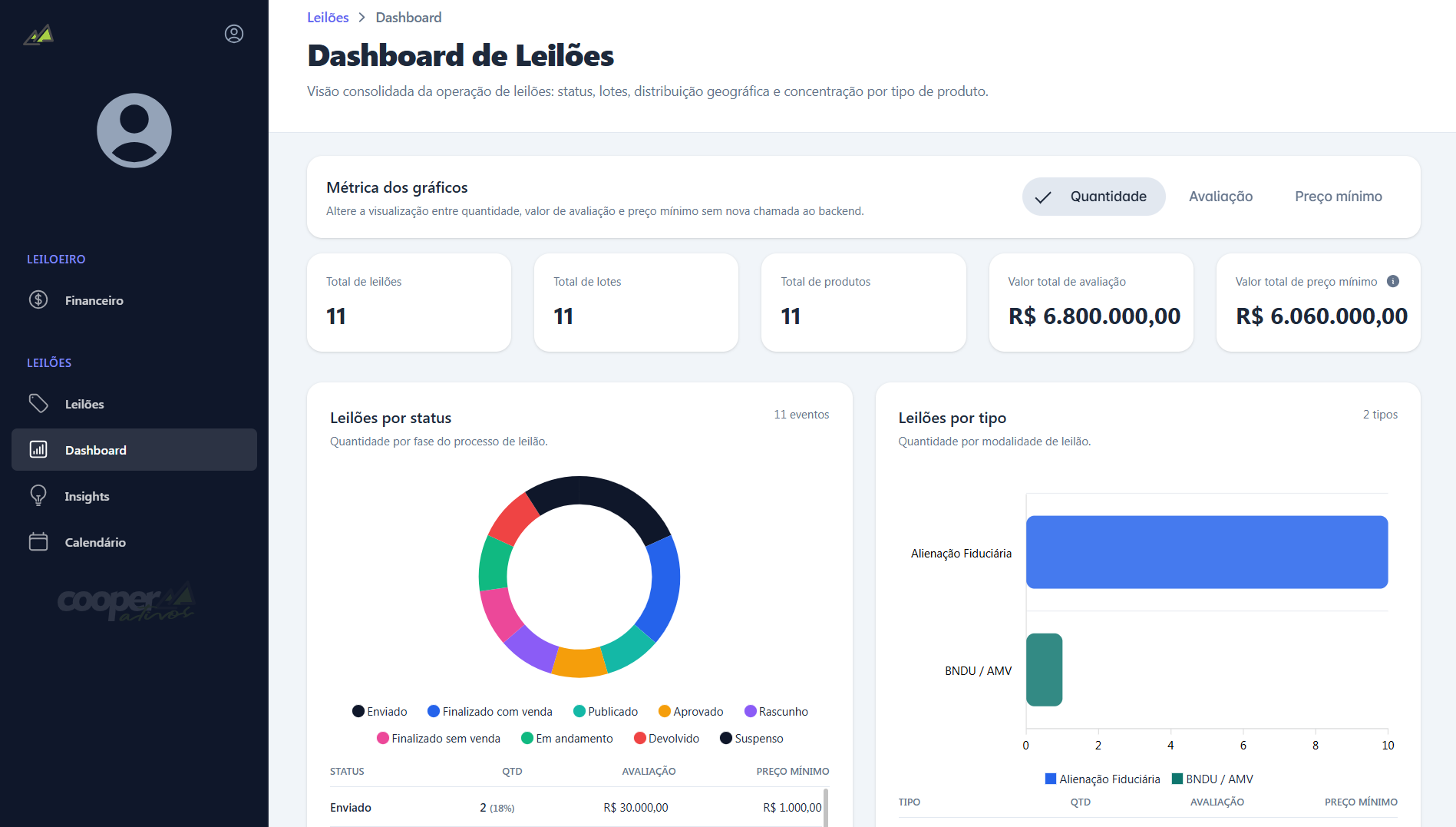Open Leilões via its tag icon
Screen dimensions: 1456x827
38,403
